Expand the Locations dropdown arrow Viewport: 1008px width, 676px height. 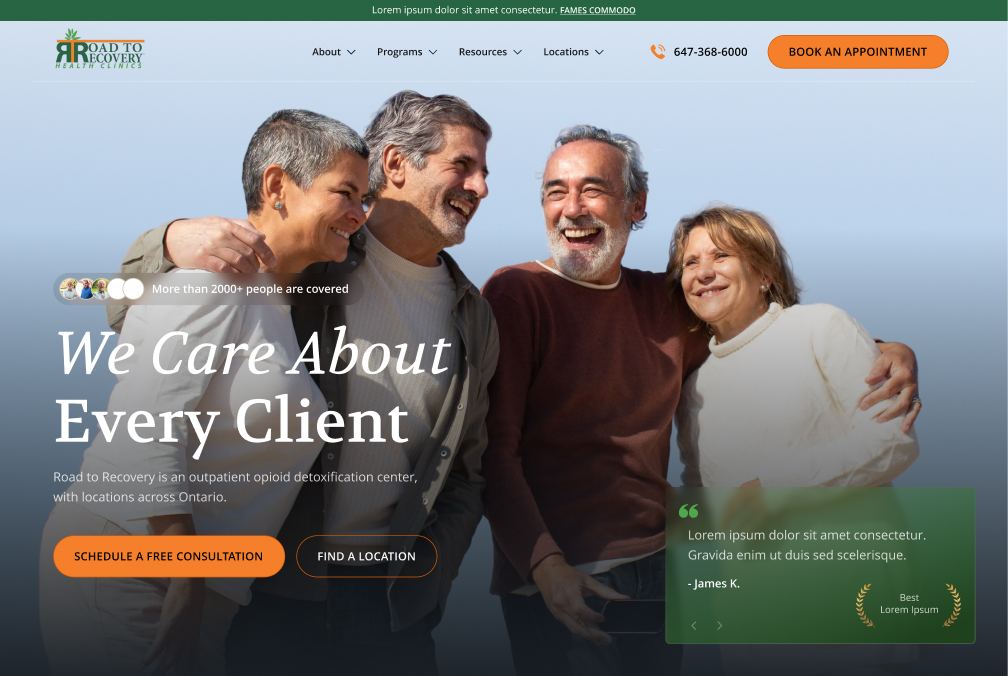pos(599,52)
